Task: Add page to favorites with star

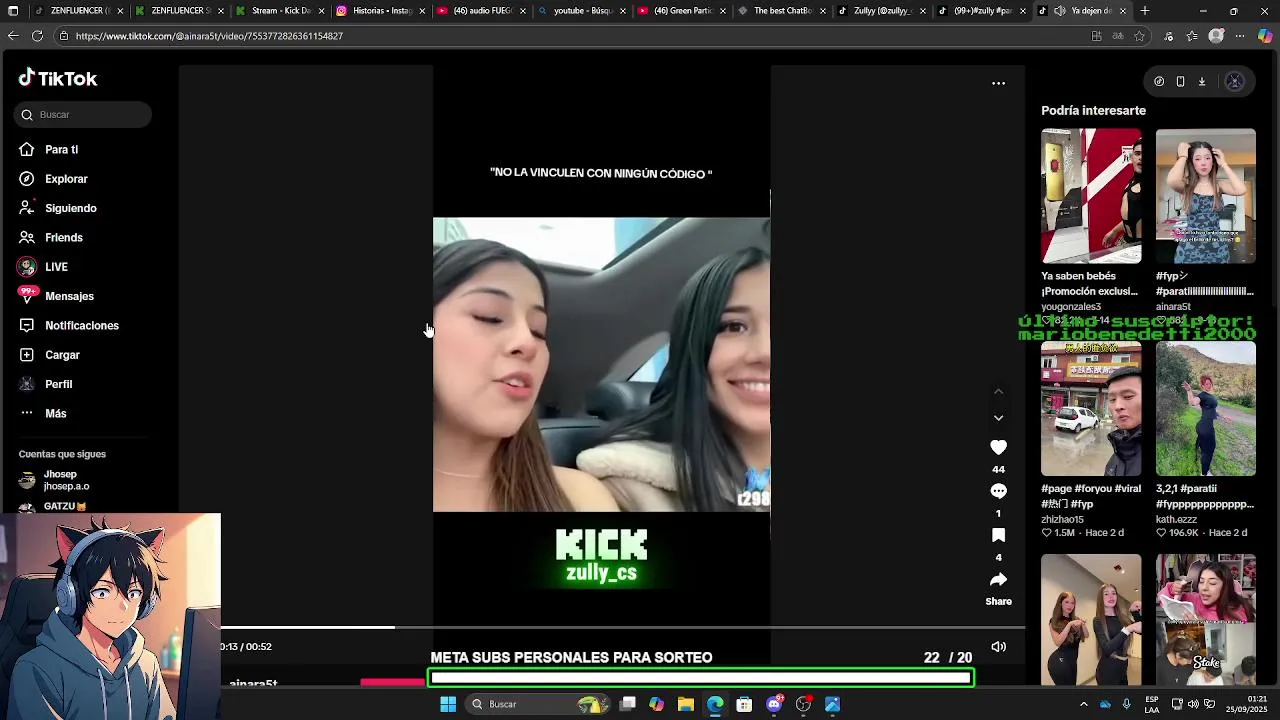Action: pyautogui.click(x=1139, y=36)
